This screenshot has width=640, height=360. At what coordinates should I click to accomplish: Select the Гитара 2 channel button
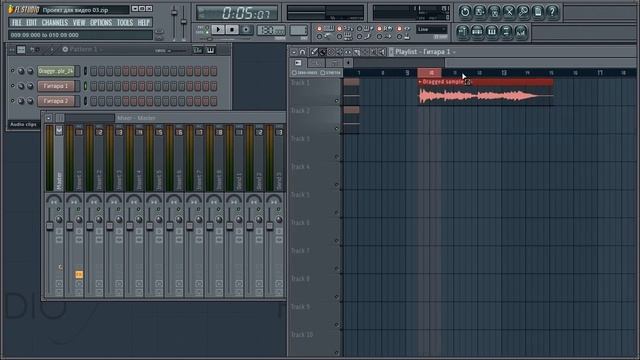click(x=56, y=101)
